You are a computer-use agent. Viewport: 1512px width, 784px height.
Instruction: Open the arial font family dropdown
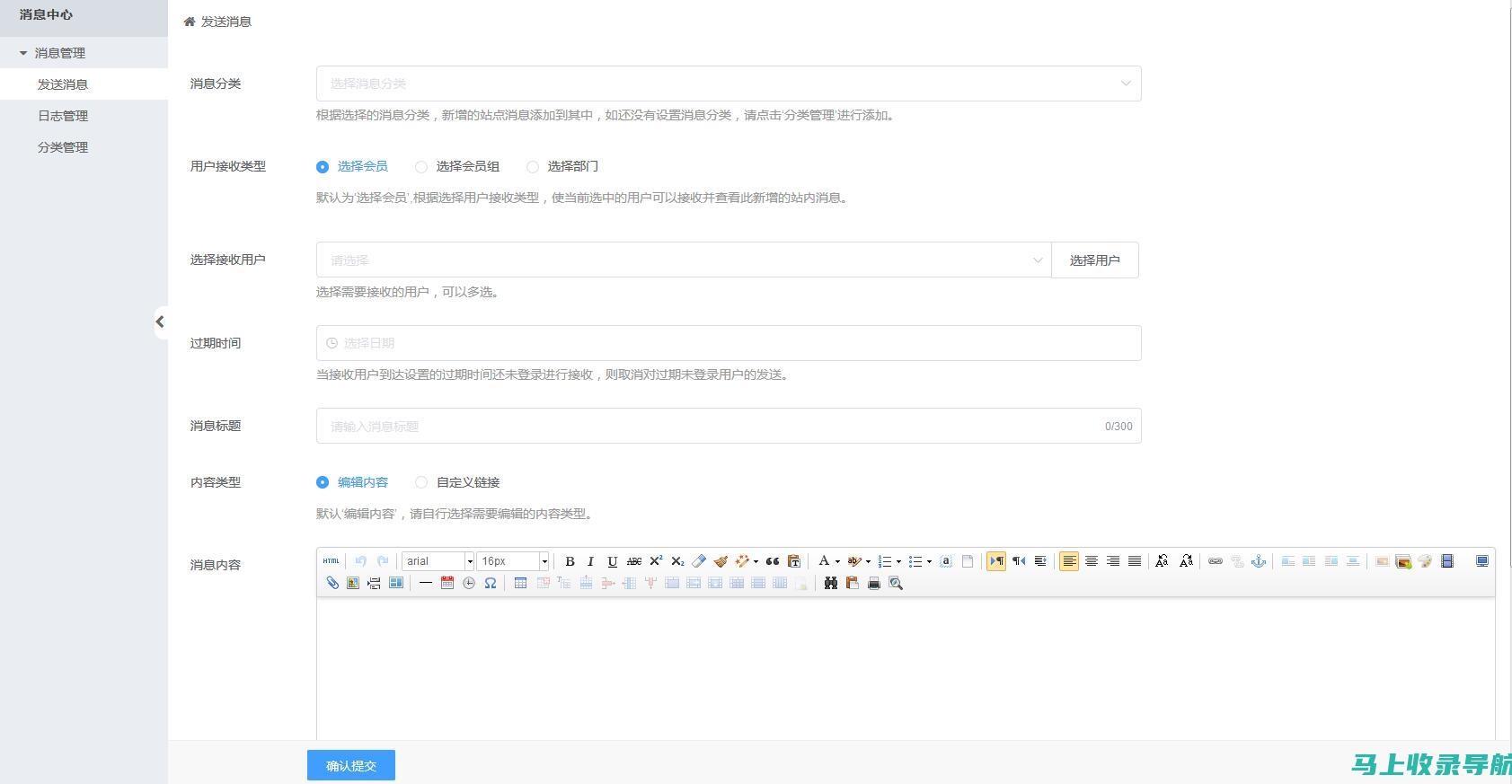coord(438,561)
